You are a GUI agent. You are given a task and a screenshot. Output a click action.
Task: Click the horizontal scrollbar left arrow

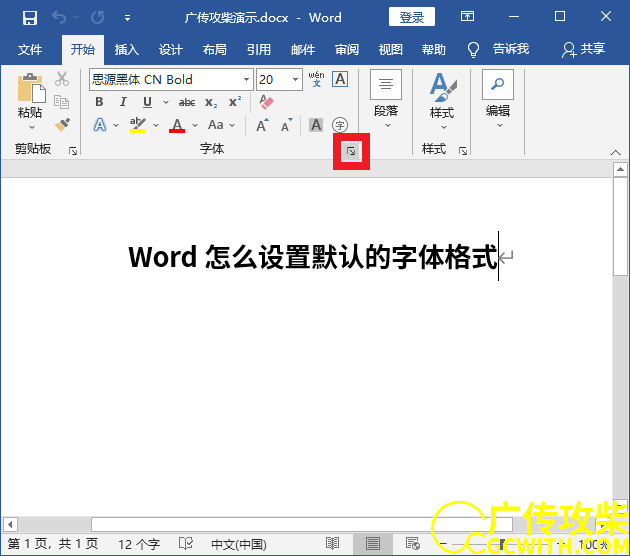[x=10, y=524]
